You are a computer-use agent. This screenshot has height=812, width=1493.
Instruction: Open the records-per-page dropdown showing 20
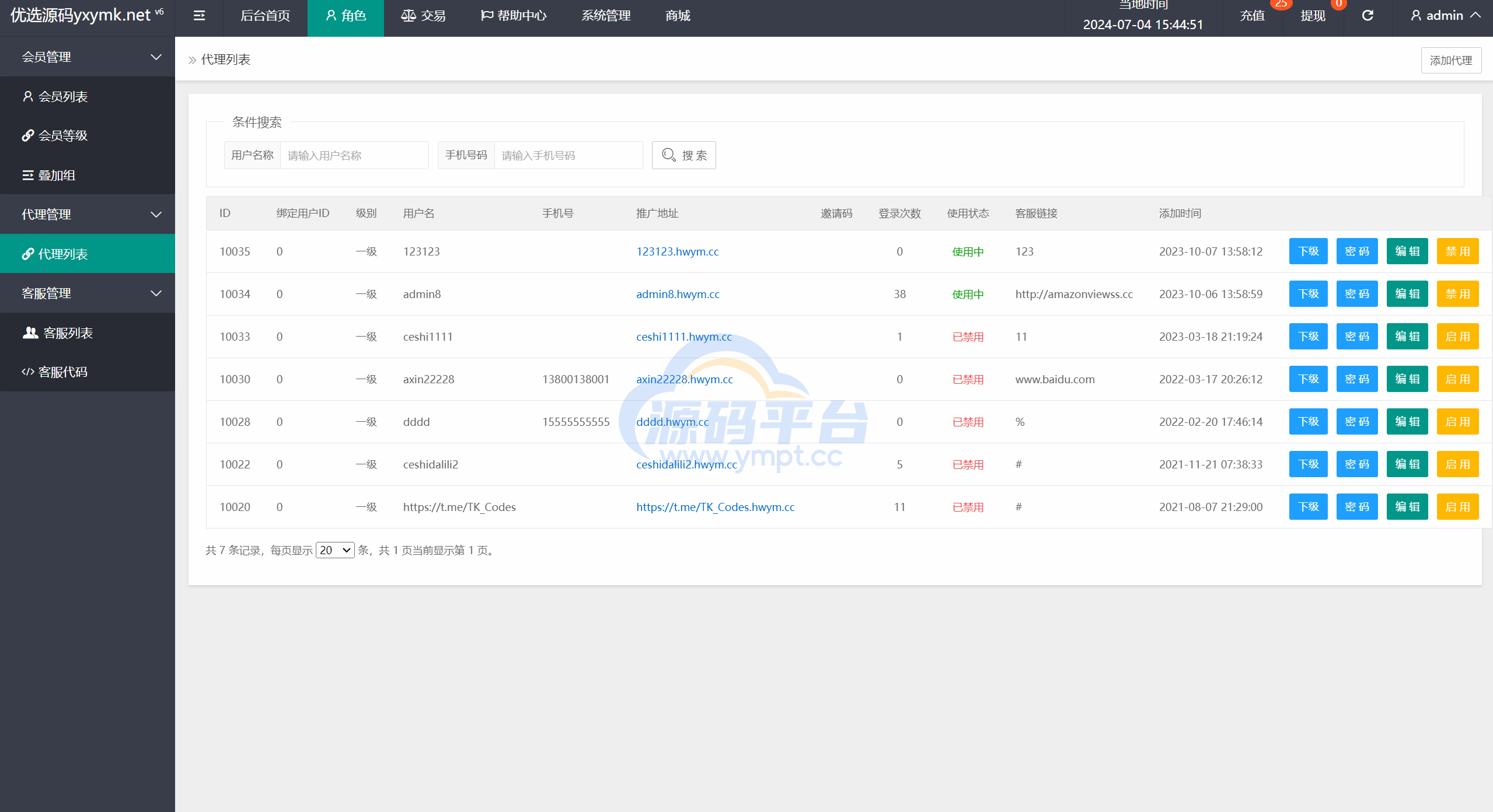click(335, 550)
